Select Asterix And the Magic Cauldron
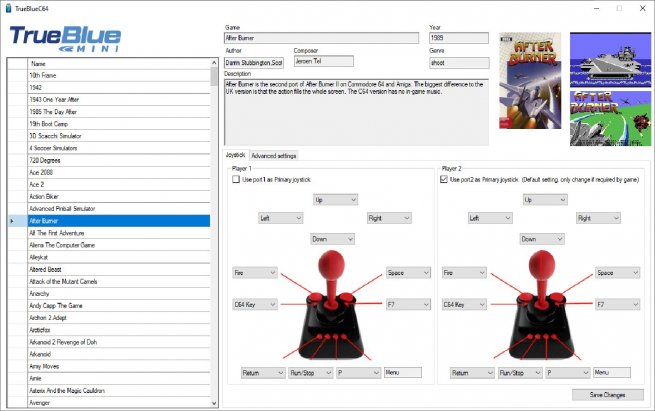 point(119,391)
